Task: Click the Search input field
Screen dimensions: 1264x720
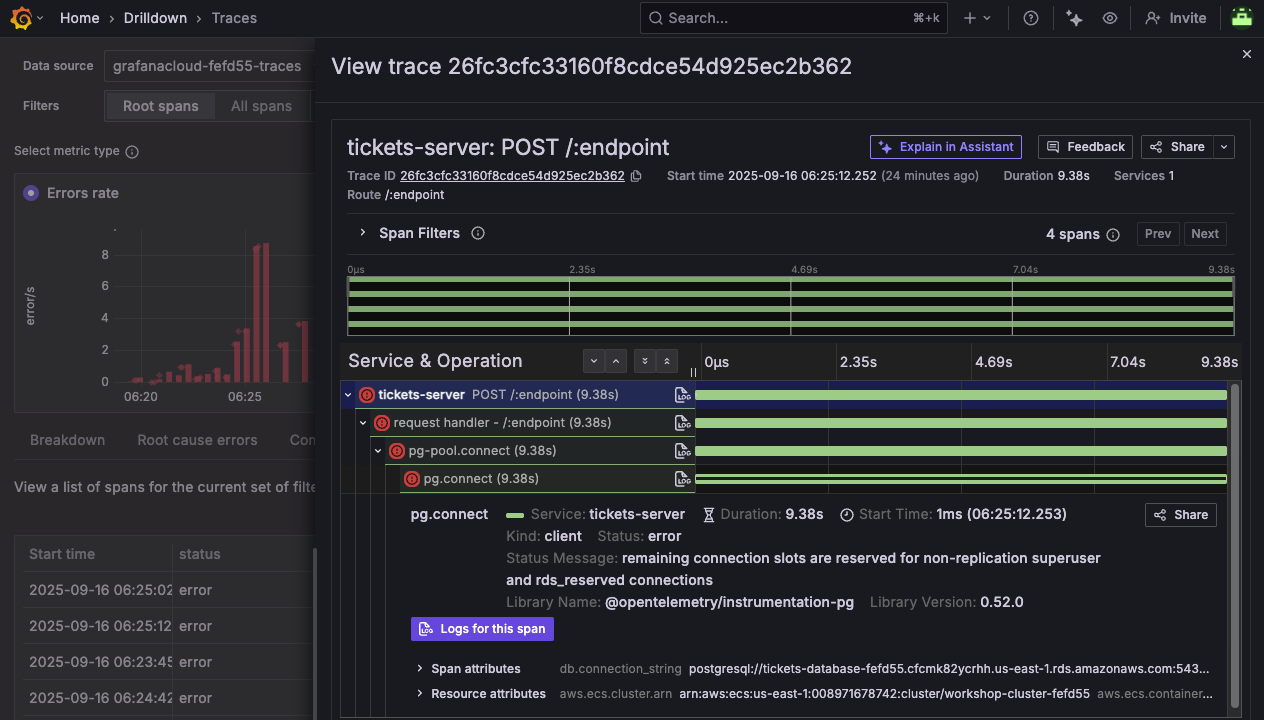Action: (780, 18)
